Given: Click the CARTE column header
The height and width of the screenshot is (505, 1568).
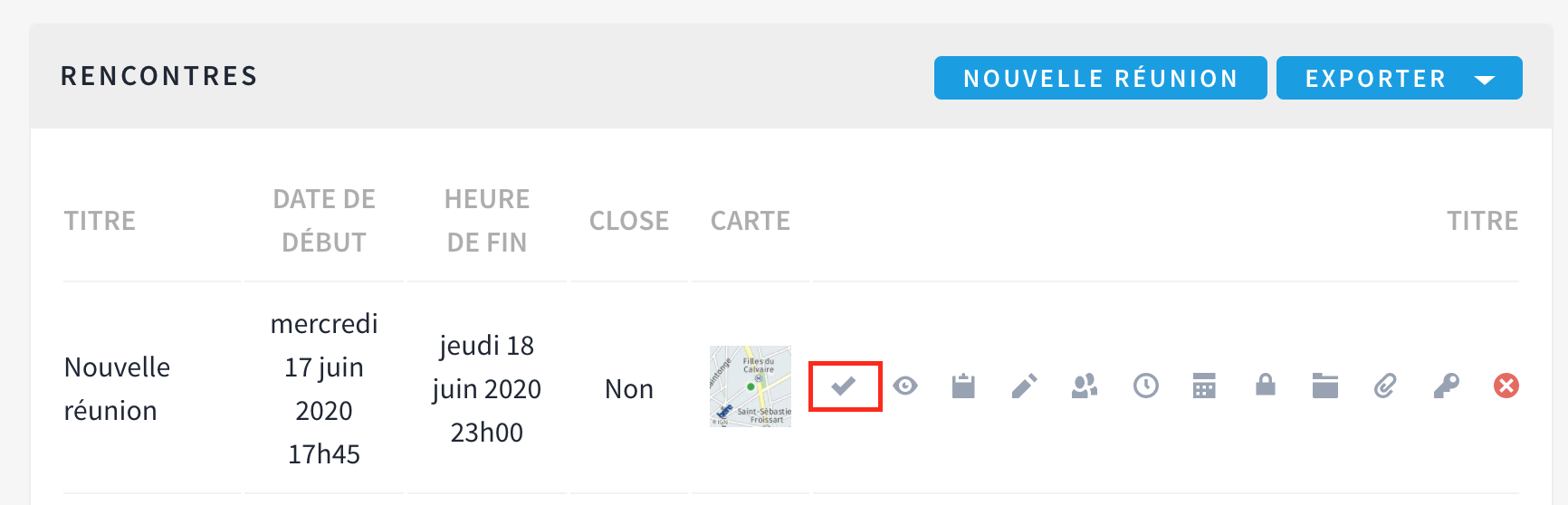Looking at the screenshot, I should tap(750, 221).
